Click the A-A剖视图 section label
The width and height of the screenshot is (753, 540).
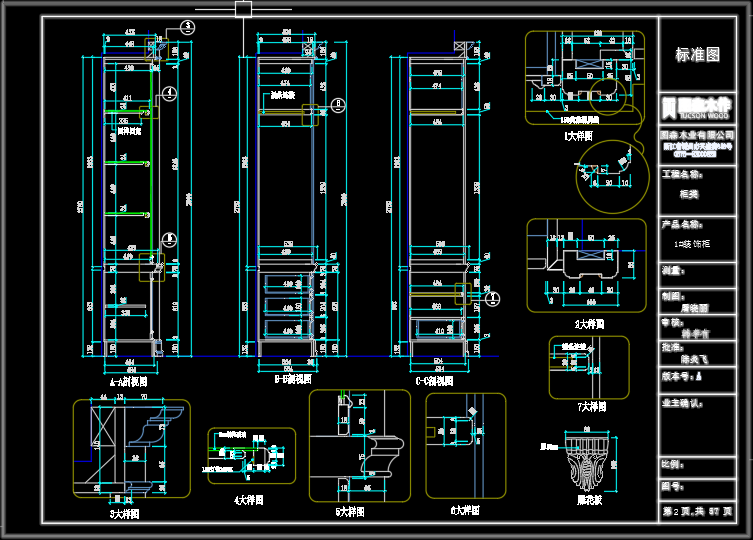pyautogui.click(x=128, y=382)
